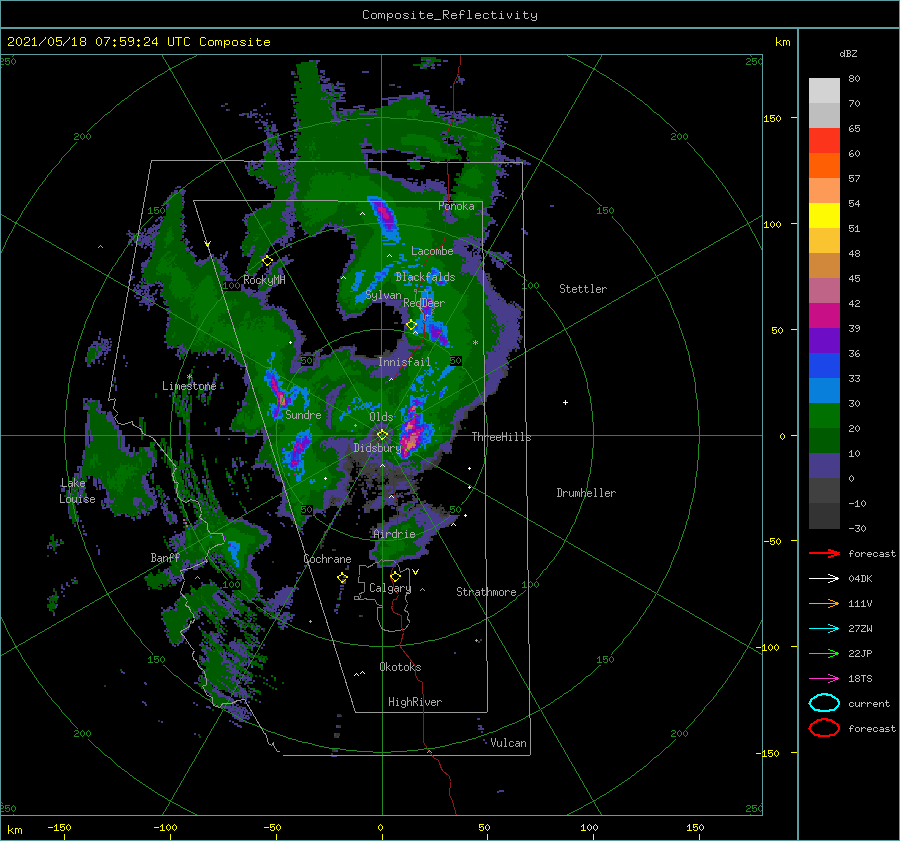Click the cyan 27ZW arrow icon
Image resolution: width=900 pixels, height=841 pixels.
[x=824, y=628]
